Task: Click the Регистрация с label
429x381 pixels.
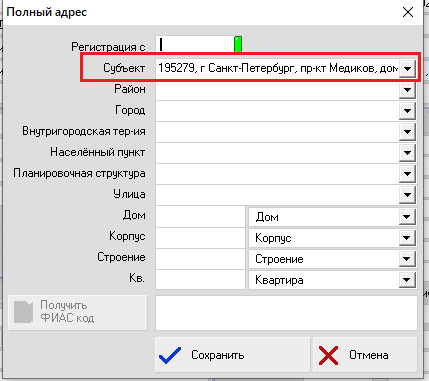Action: pos(108,47)
